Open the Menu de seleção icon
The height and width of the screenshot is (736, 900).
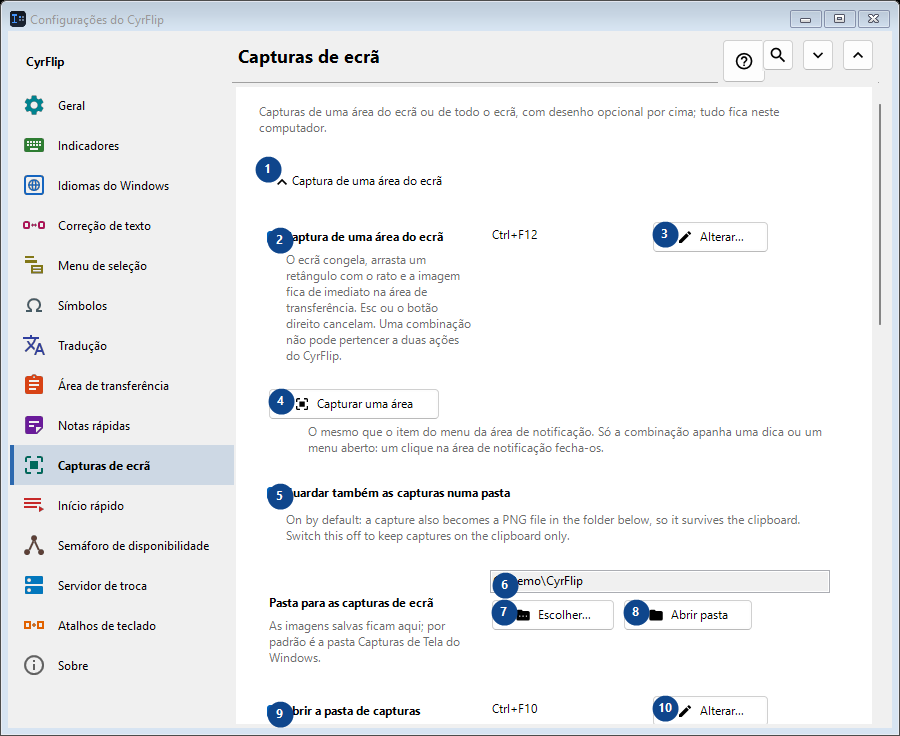pos(34,266)
